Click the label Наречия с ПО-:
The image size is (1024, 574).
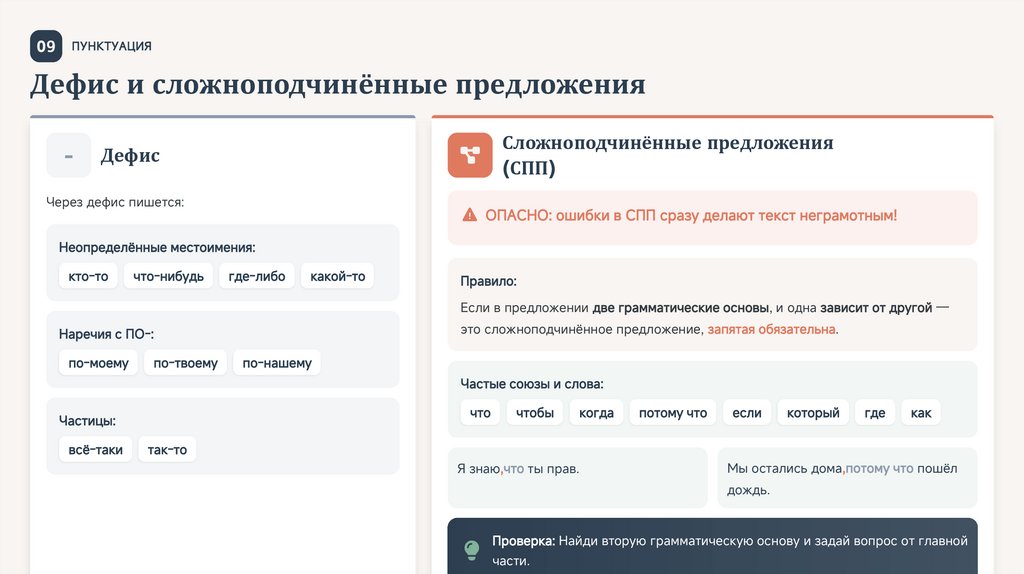click(106, 334)
